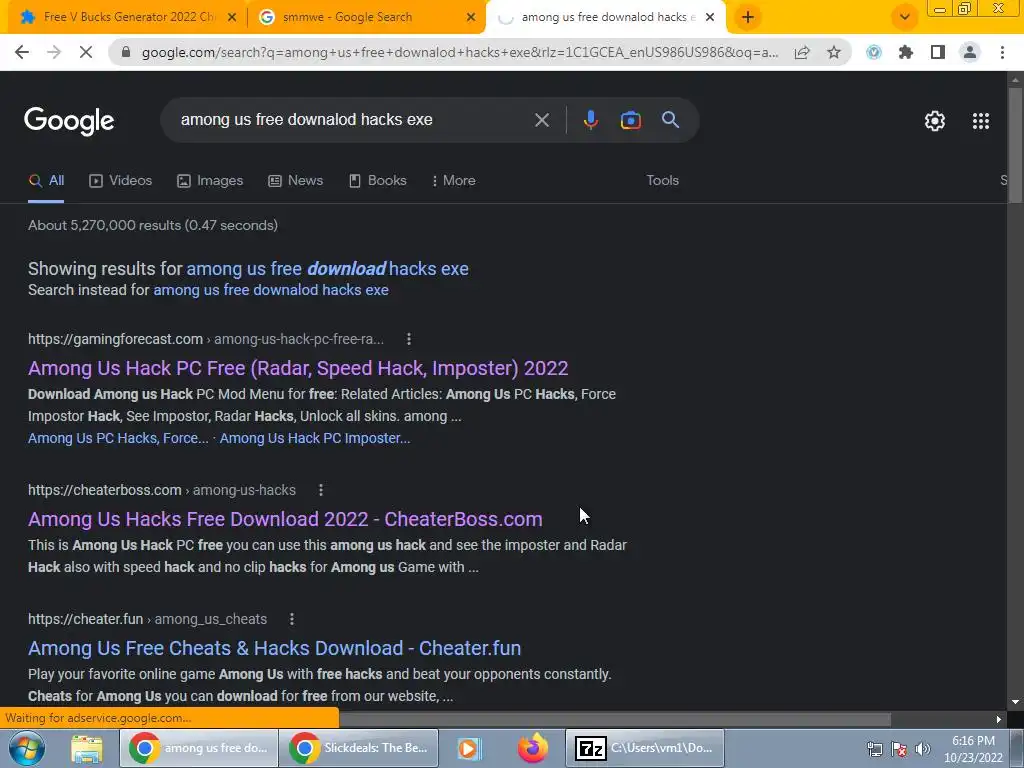Viewport: 1024px width, 768px height.
Task: Stop loading the current page
Action: [x=86, y=52]
